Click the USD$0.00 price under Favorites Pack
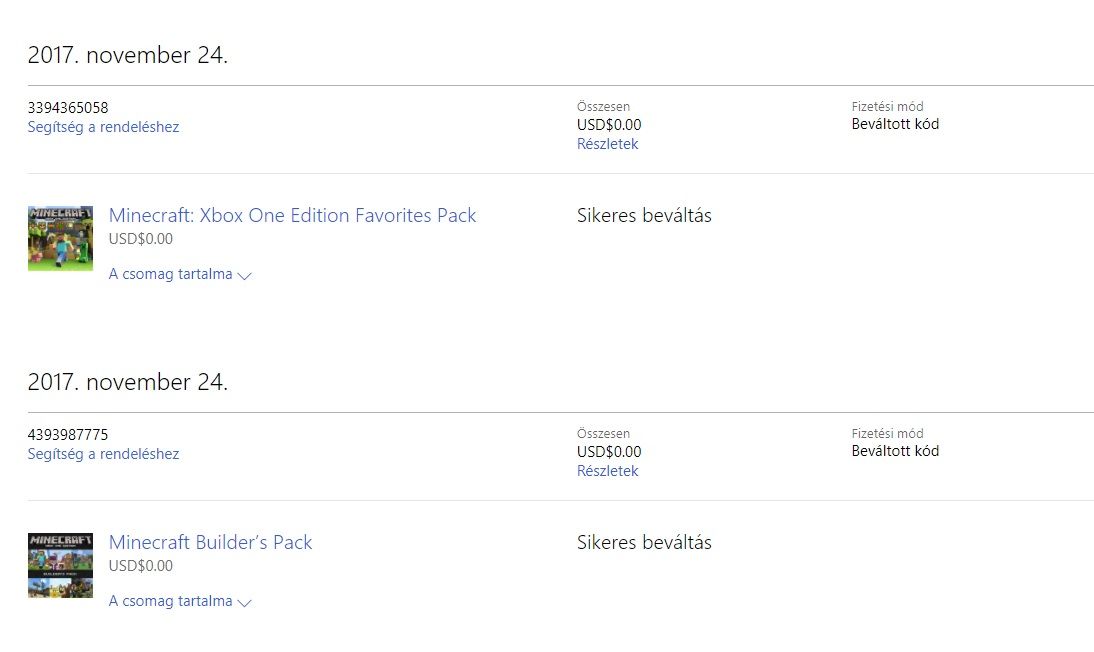 (140, 239)
